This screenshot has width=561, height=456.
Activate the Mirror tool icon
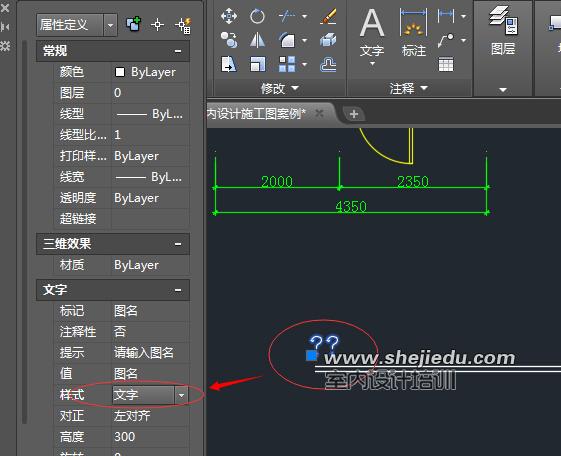(x=257, y=40)
